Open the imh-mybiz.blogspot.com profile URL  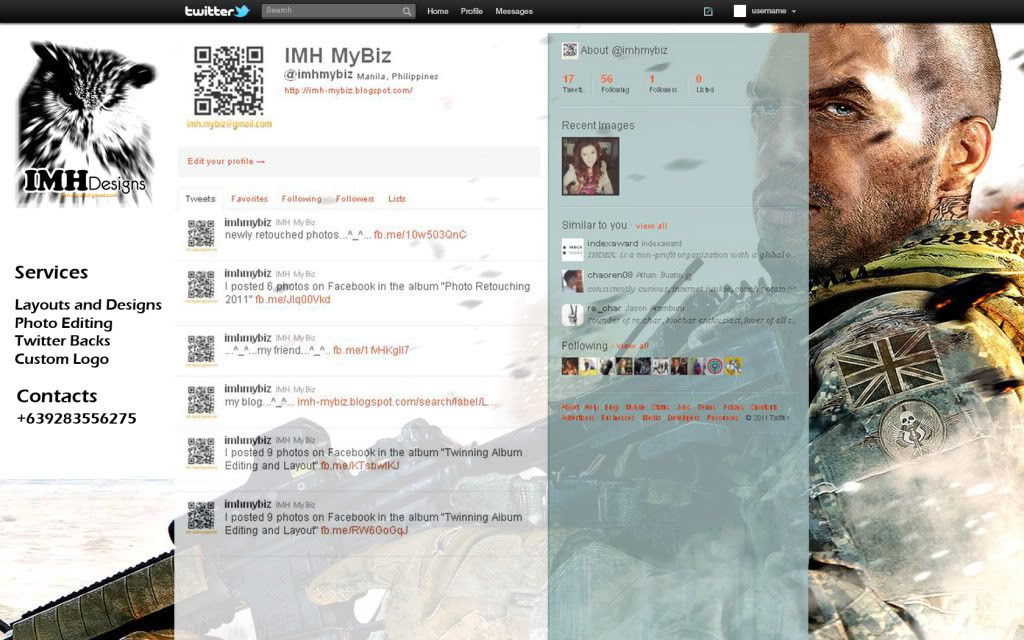coord(348,90)
